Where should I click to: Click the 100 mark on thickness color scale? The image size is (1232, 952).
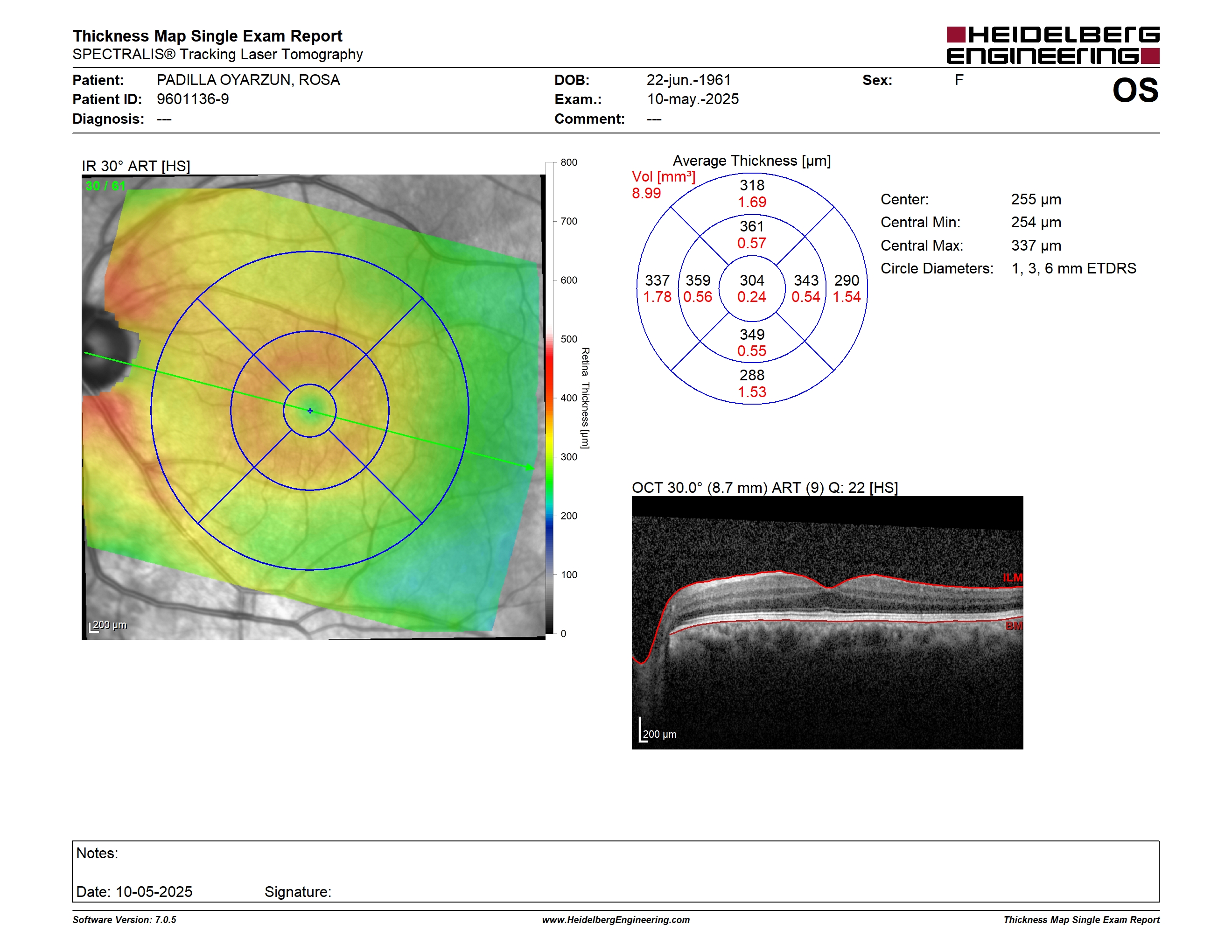tap(568, 574)
